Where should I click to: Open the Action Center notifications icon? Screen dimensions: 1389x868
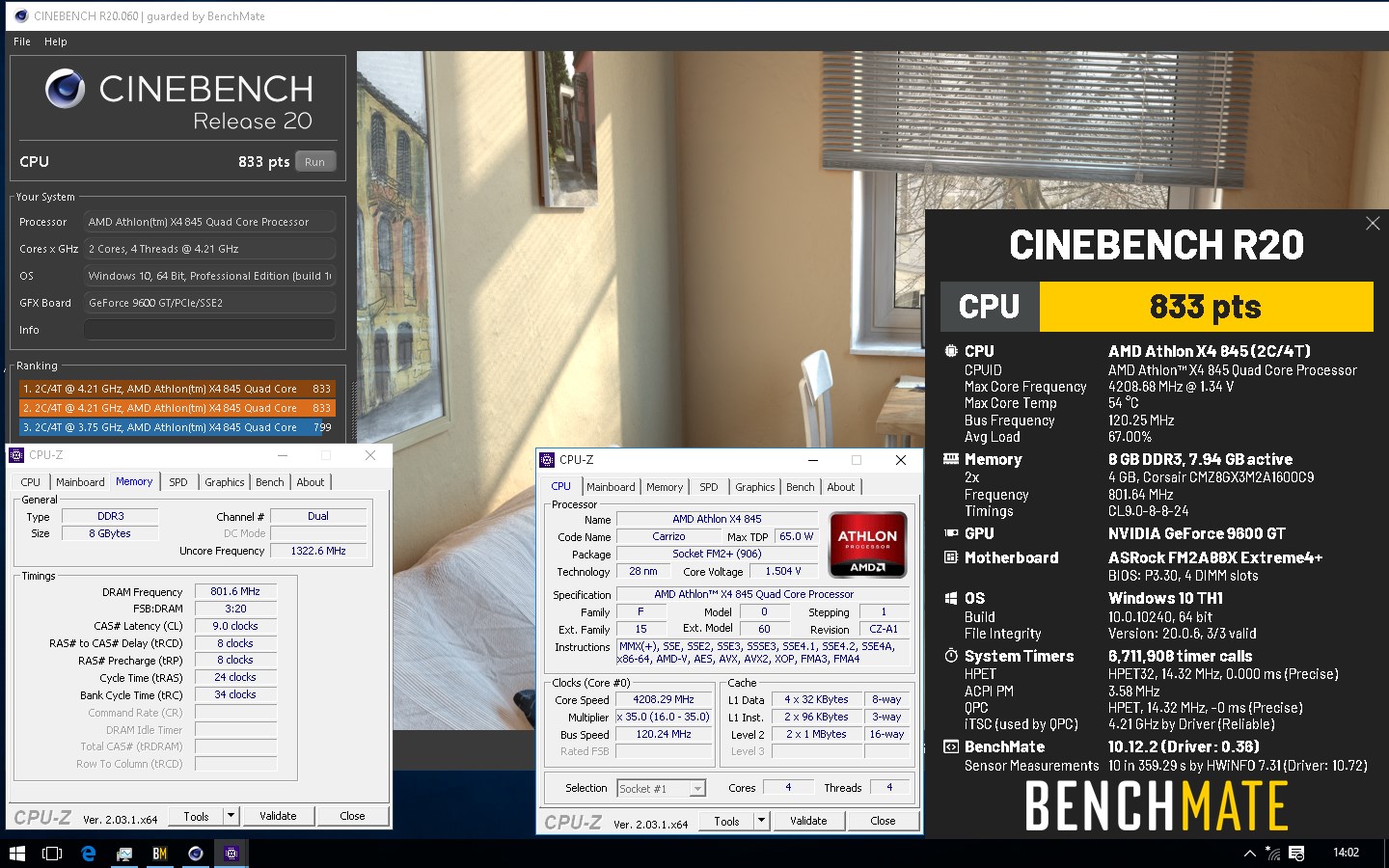click(1296, 853)
